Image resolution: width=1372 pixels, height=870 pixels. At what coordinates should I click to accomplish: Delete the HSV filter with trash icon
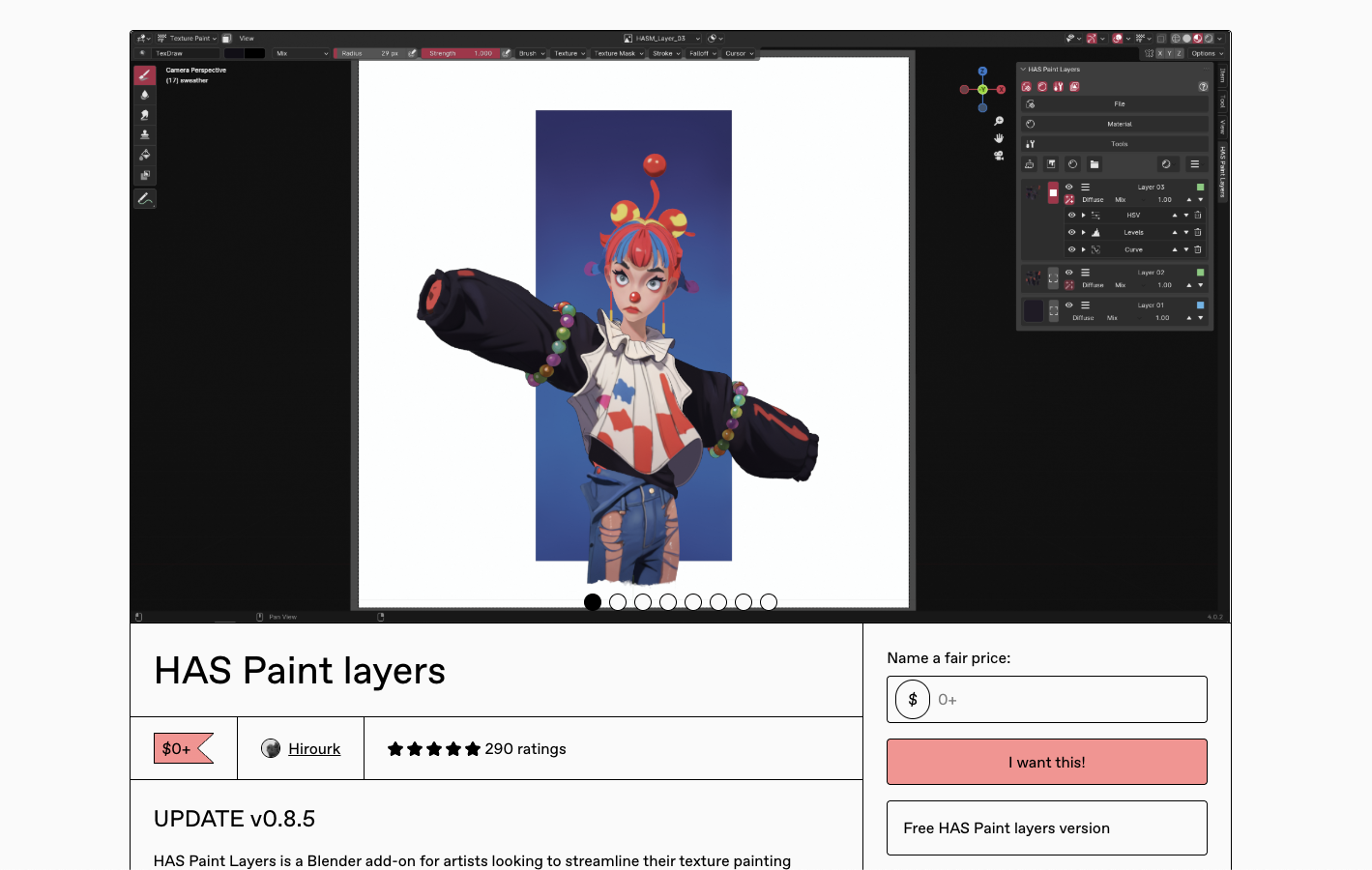1198,216
